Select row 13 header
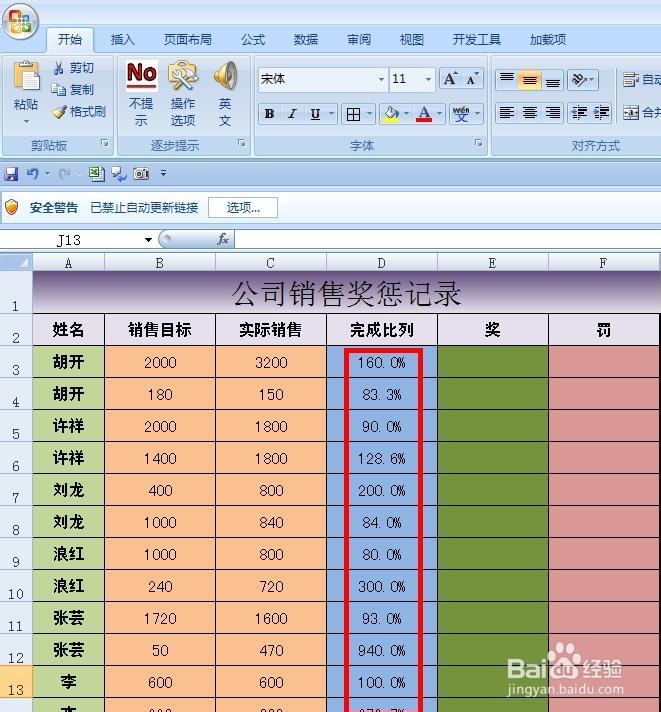661x712 pixels. pos(16,682)
